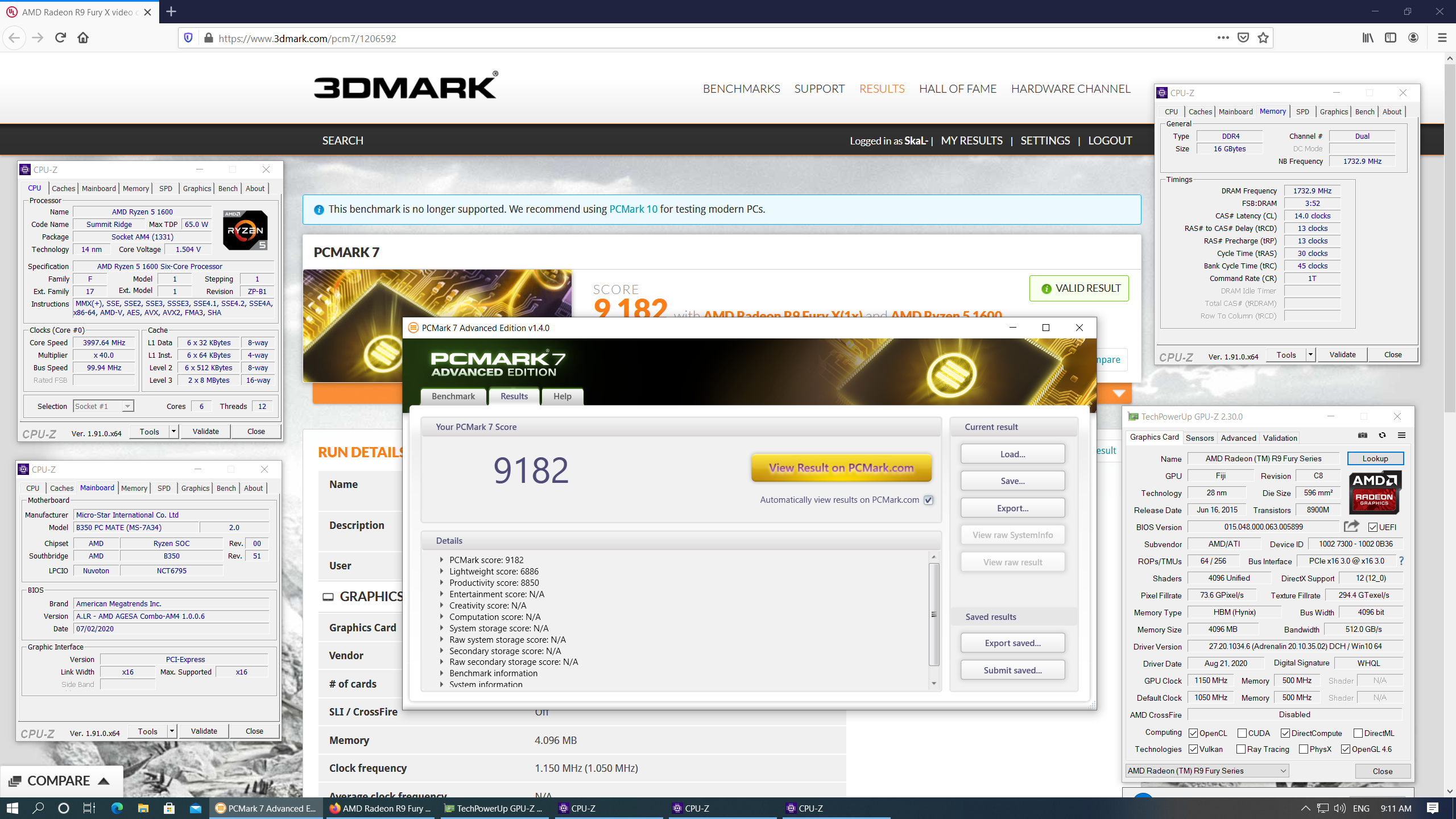Open Windows taskbar search

pyautogui.click(x=38, y=808)
